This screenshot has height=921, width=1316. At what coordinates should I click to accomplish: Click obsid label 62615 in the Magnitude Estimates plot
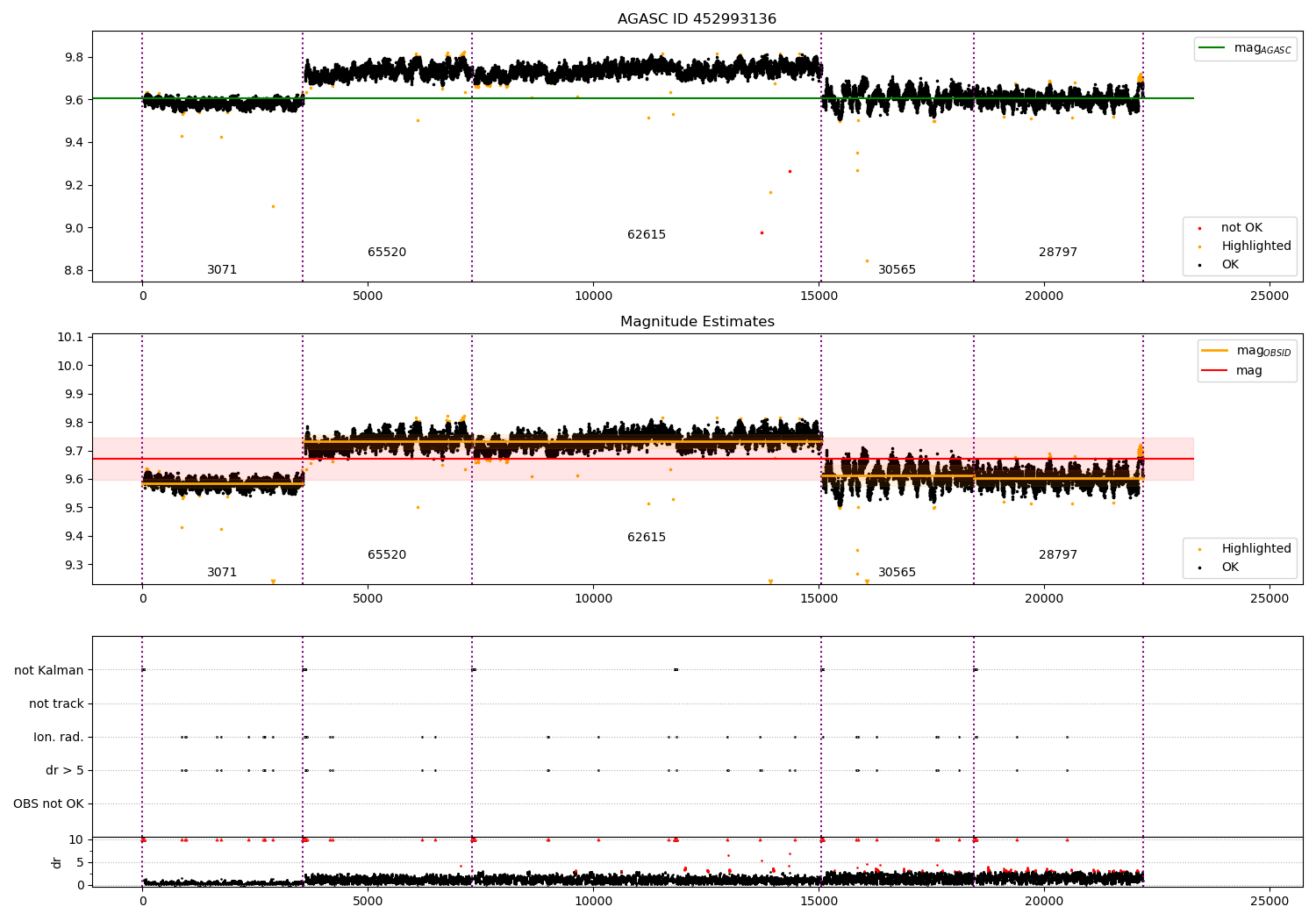tap(647, 538)
